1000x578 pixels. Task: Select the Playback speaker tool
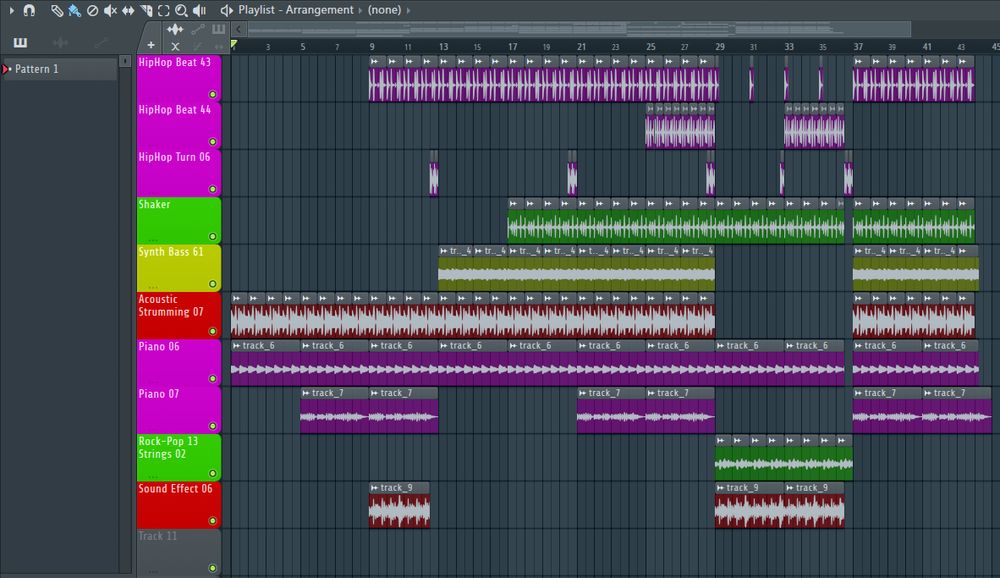(200, 10)
